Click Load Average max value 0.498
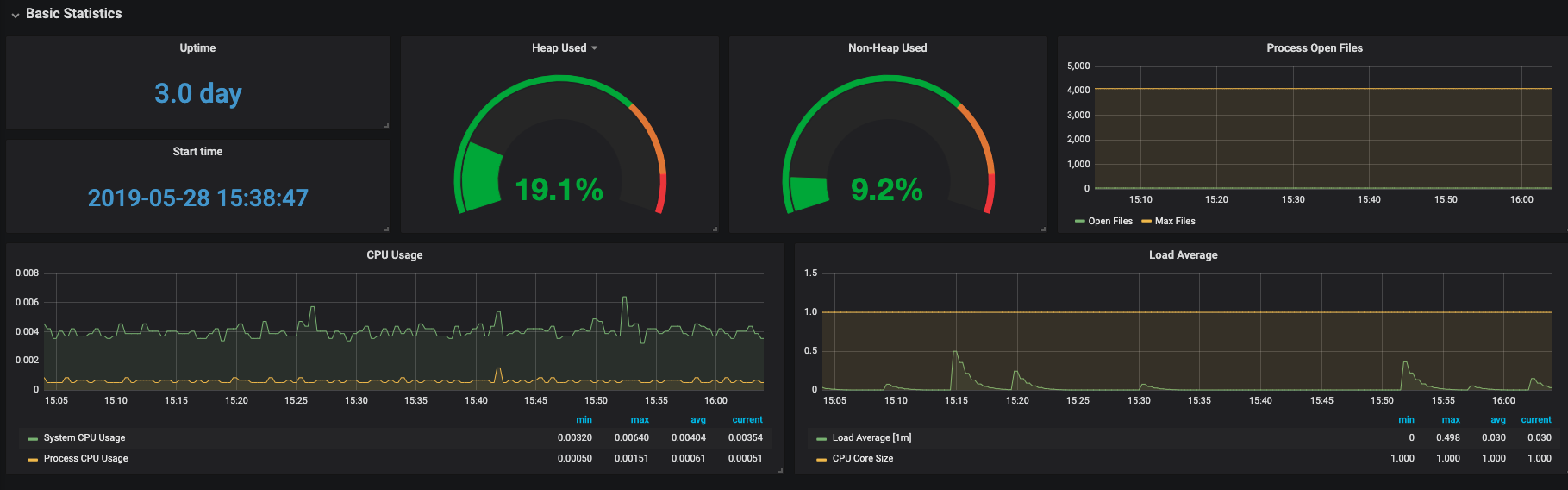This screenshot has width=1568, height=490. point(1448,438)
